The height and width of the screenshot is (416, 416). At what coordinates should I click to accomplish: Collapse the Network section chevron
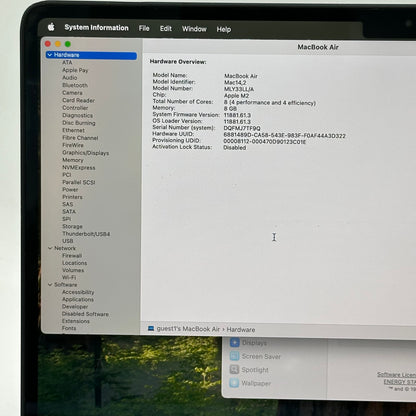click(50, 248)
